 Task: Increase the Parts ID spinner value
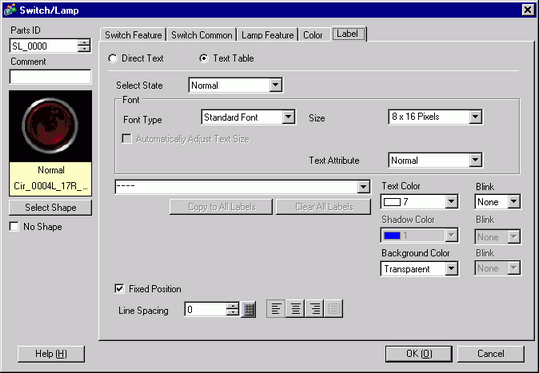(x=84, y=42)
